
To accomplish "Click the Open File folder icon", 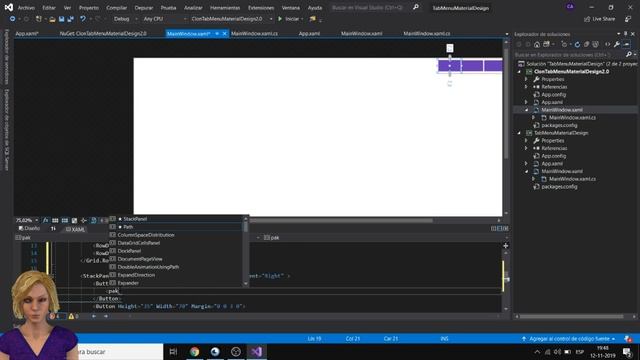I will 52,19.
